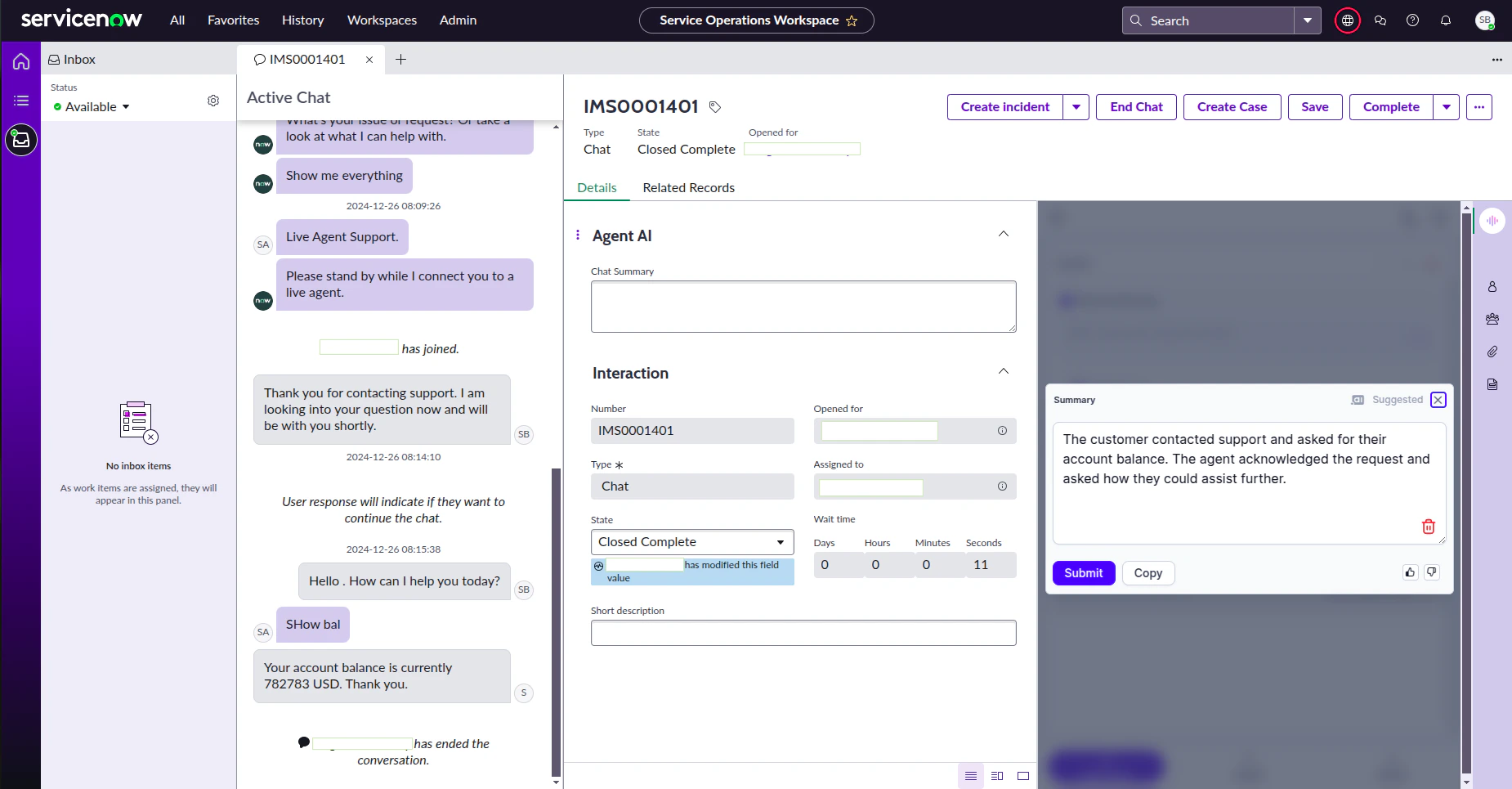Open the chat messages icon in header
This screenshot has width=1512, height=789.
click(1380, 20)
